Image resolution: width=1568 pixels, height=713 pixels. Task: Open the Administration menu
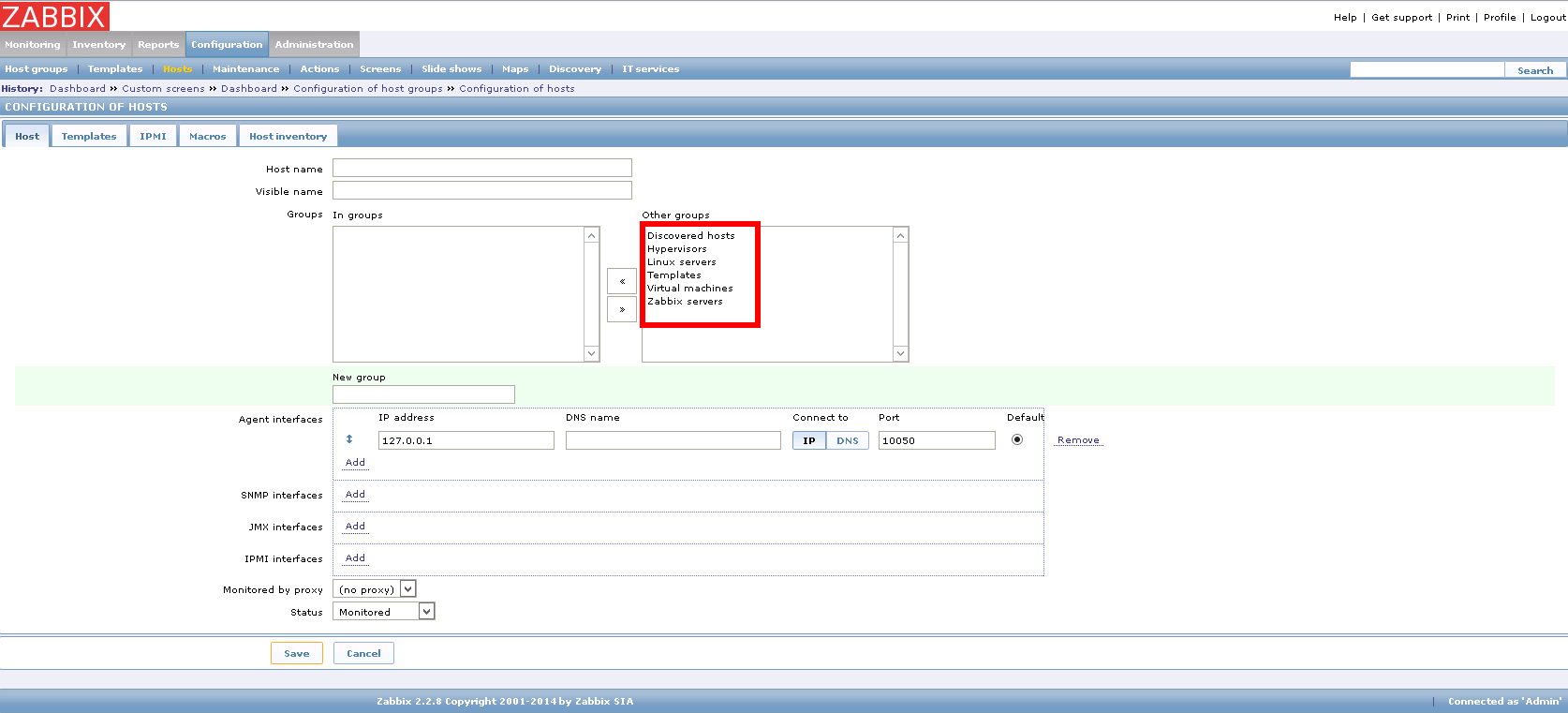314,45
